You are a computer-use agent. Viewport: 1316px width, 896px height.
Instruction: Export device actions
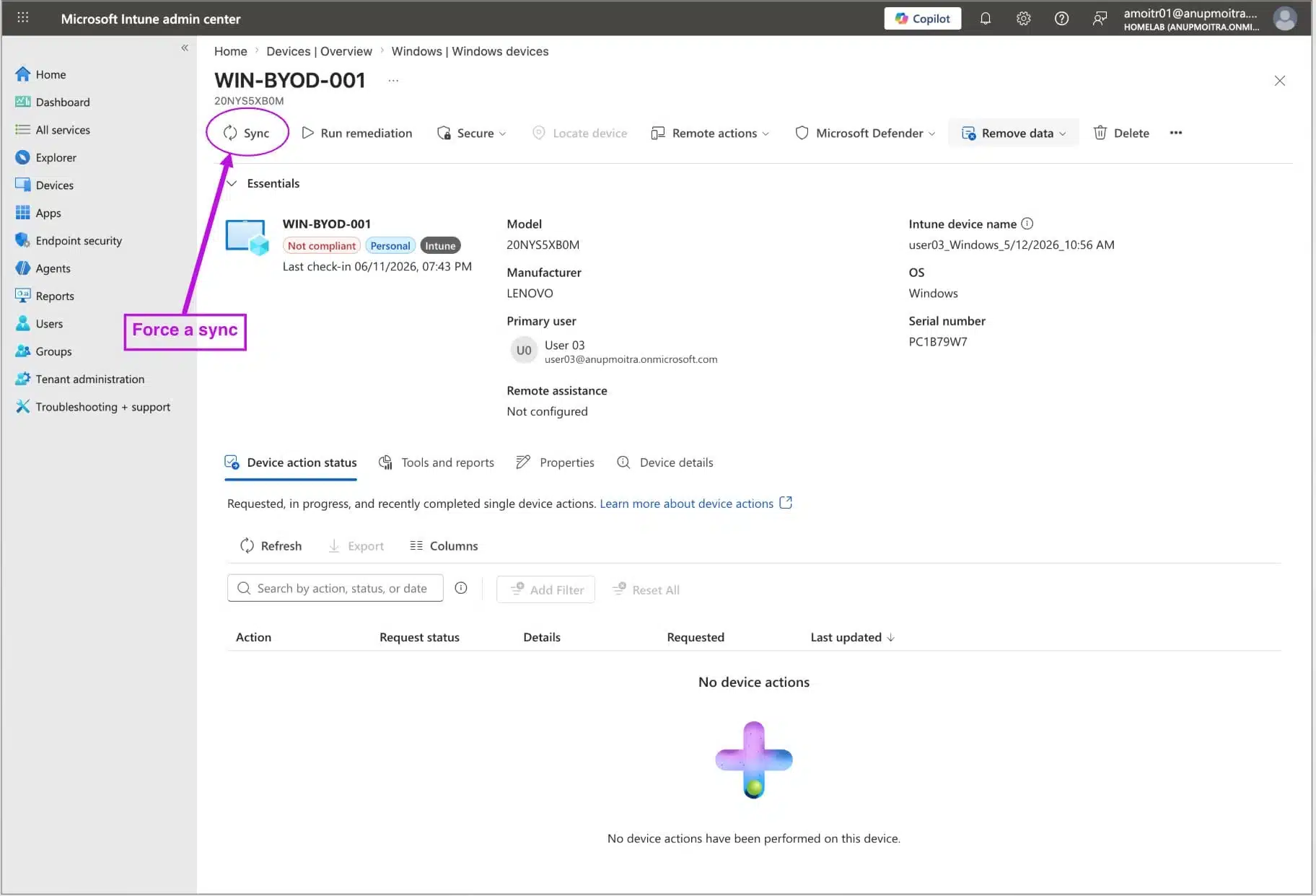[356, 546]
